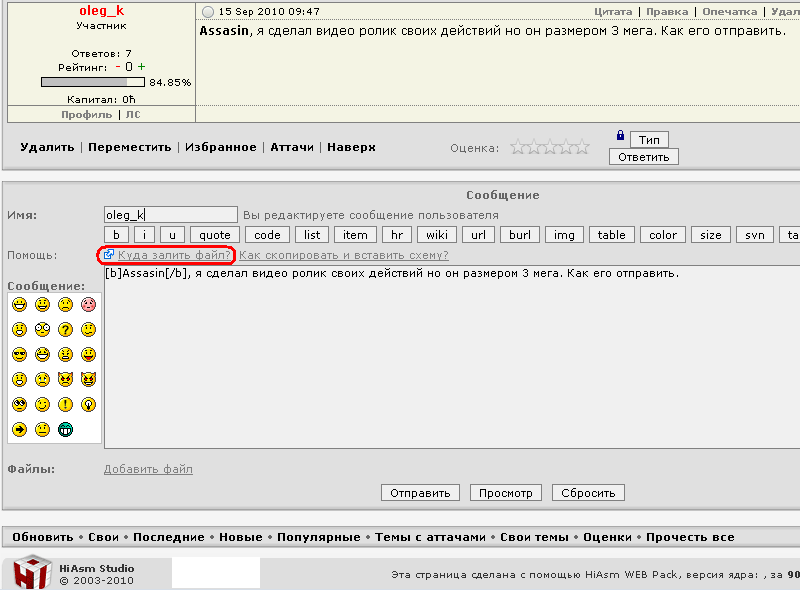Open the 'Куда залить файл?' help link
This screenshot has width=800, height=590.
[174, 255]
